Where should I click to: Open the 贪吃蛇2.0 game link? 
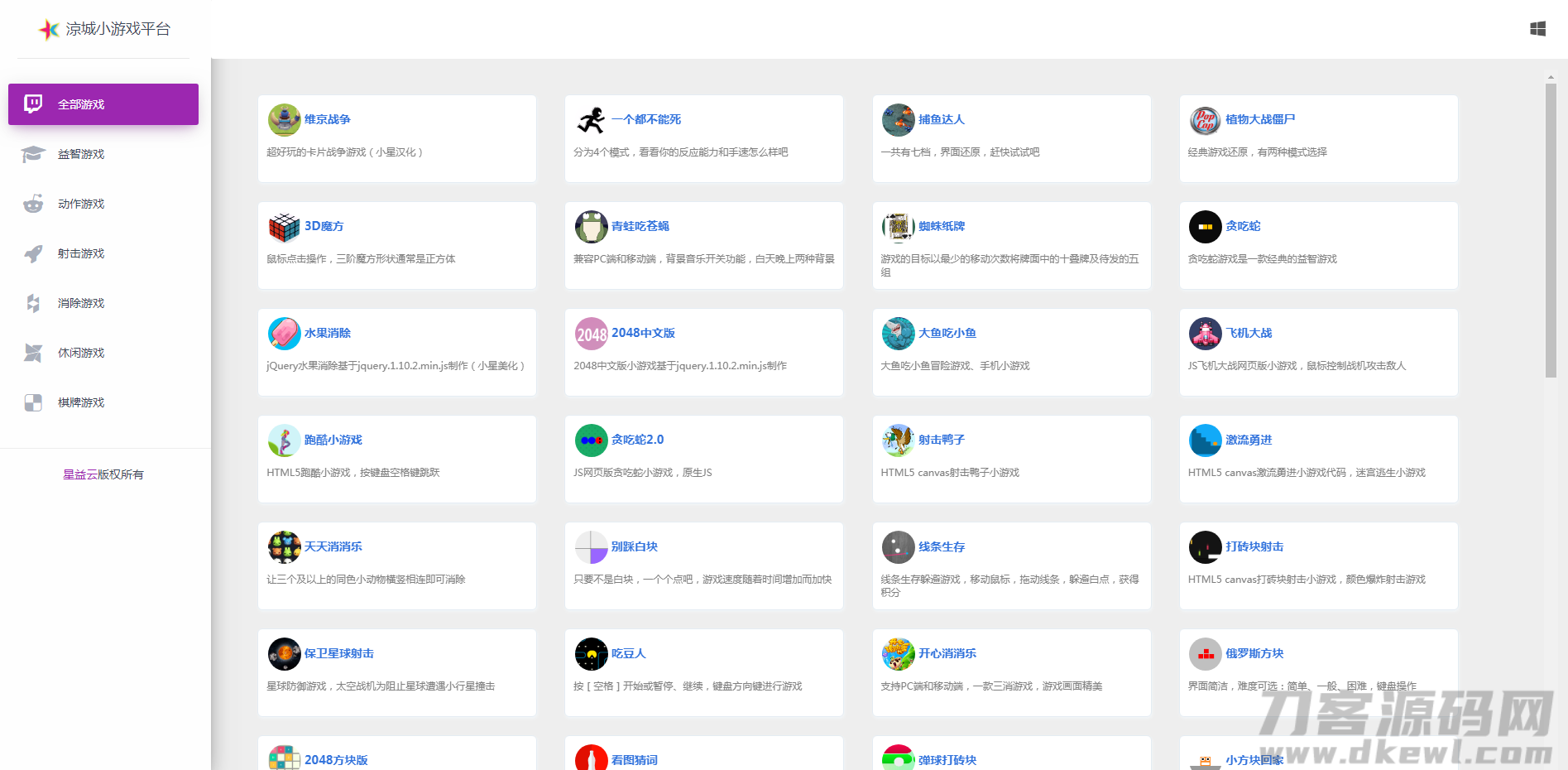tap(639, 440)
